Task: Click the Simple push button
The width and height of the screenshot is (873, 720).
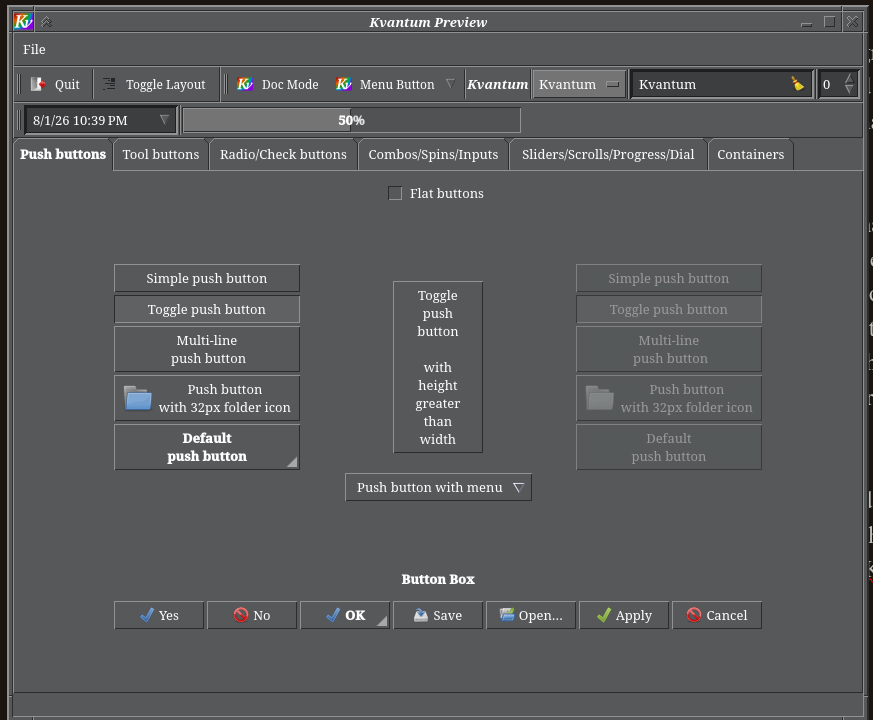Action: pyautogui.click(x=207, y=278)
